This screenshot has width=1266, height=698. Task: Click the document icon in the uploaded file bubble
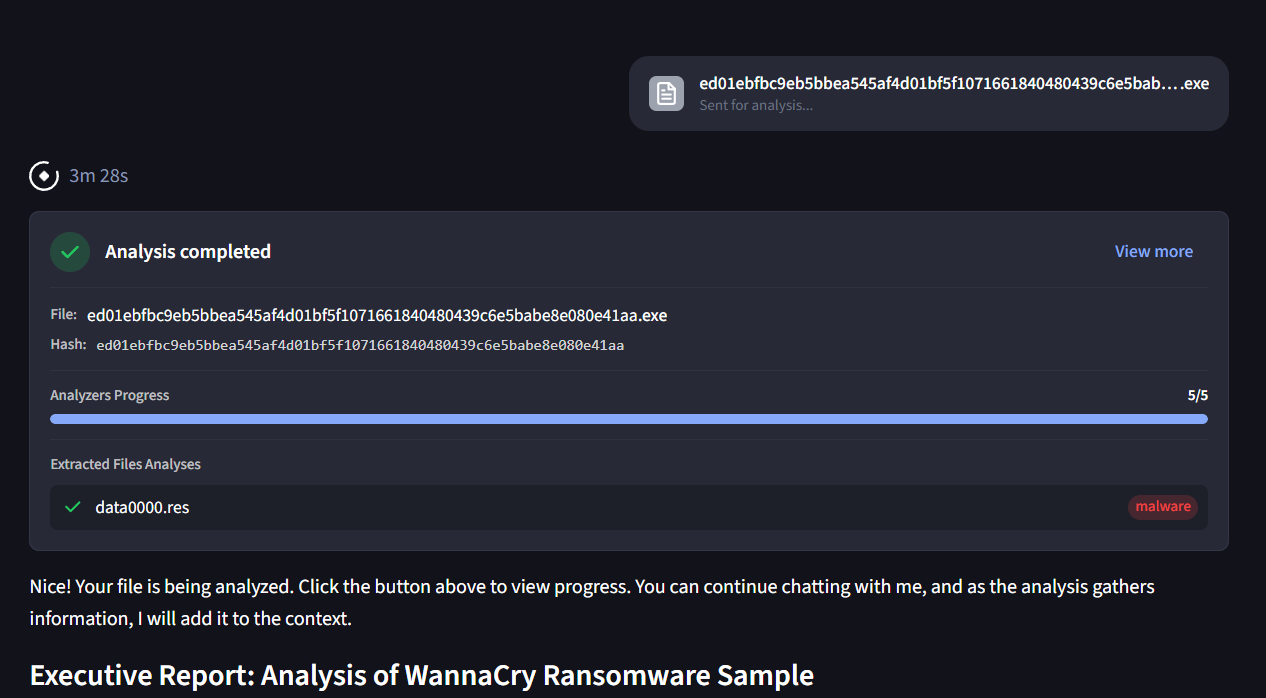tap(666, 93)
